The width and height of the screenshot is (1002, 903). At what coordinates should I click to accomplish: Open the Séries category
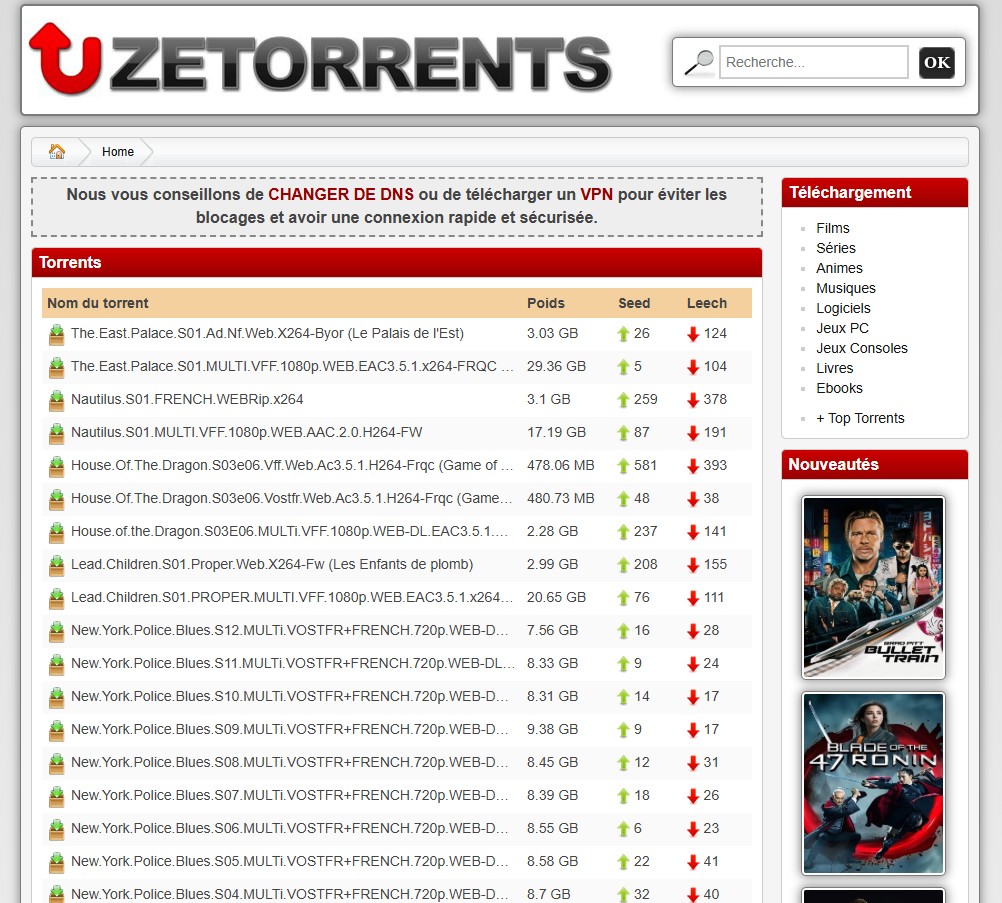pyautogui.click(x=836, y=248)
